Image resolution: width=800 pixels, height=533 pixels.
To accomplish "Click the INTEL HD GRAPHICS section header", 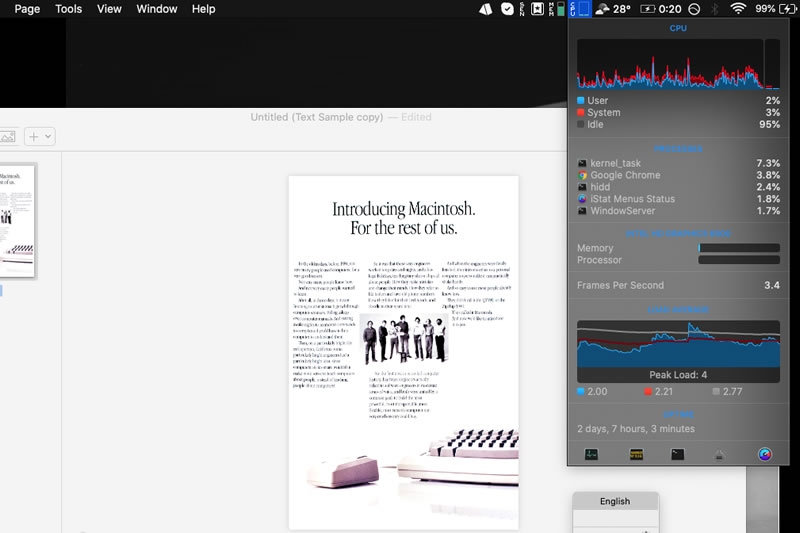I will coord(678,234).
